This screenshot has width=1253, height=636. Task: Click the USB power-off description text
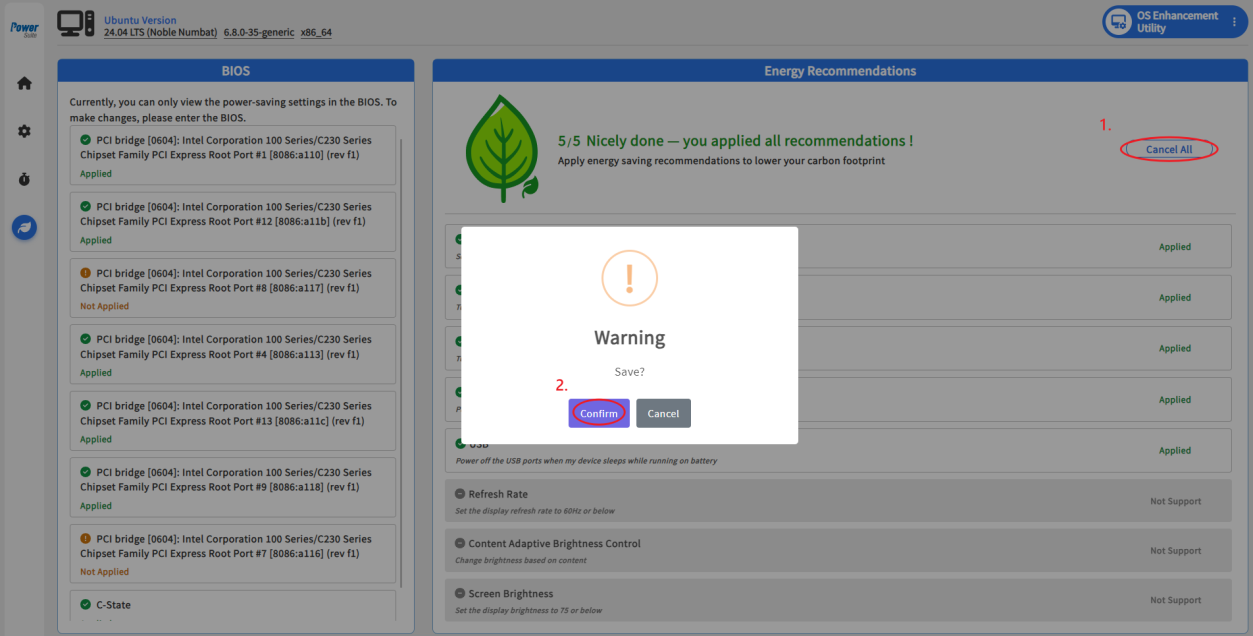(x=586, y=461)
